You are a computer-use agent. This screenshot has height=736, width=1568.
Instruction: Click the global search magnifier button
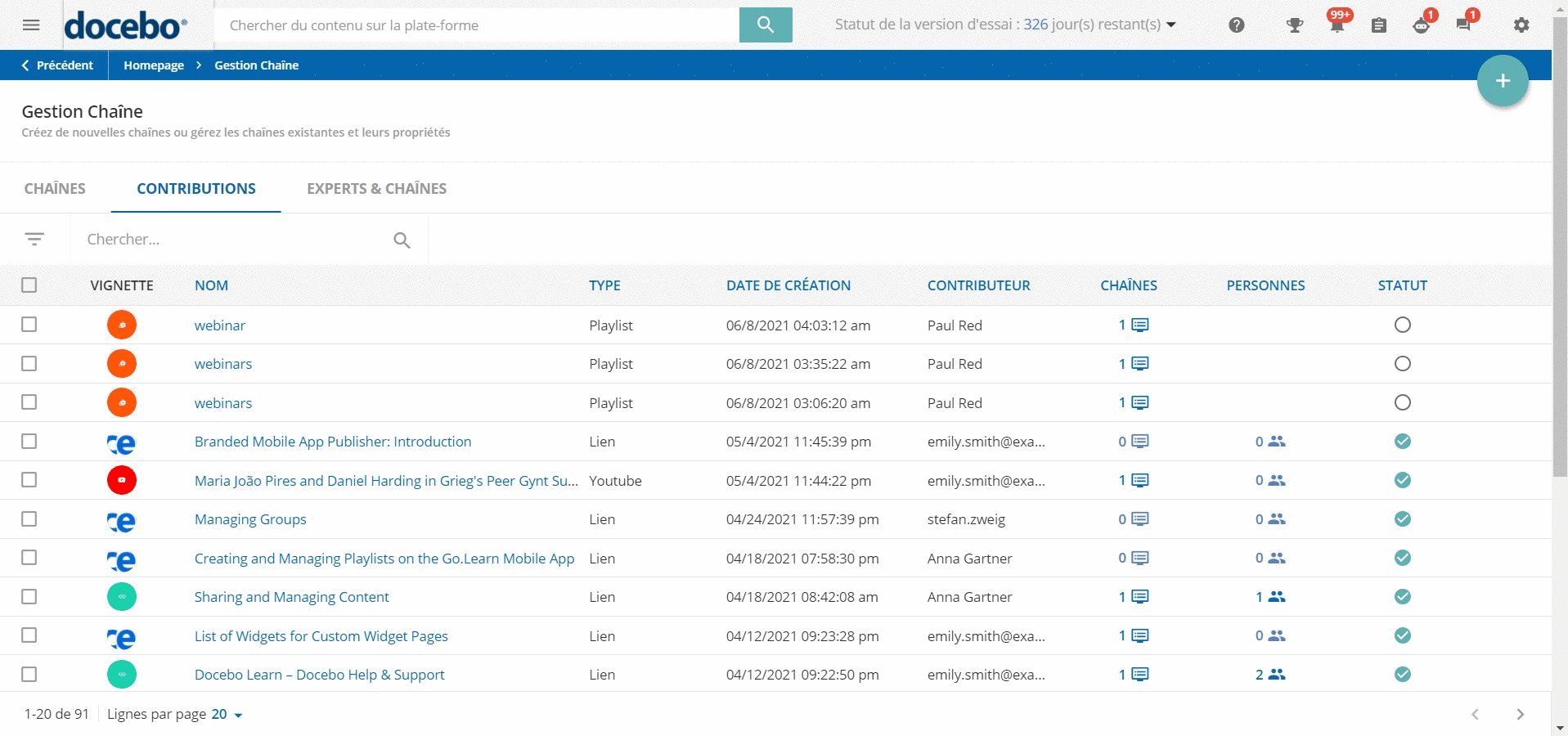(x=765, y=25)
